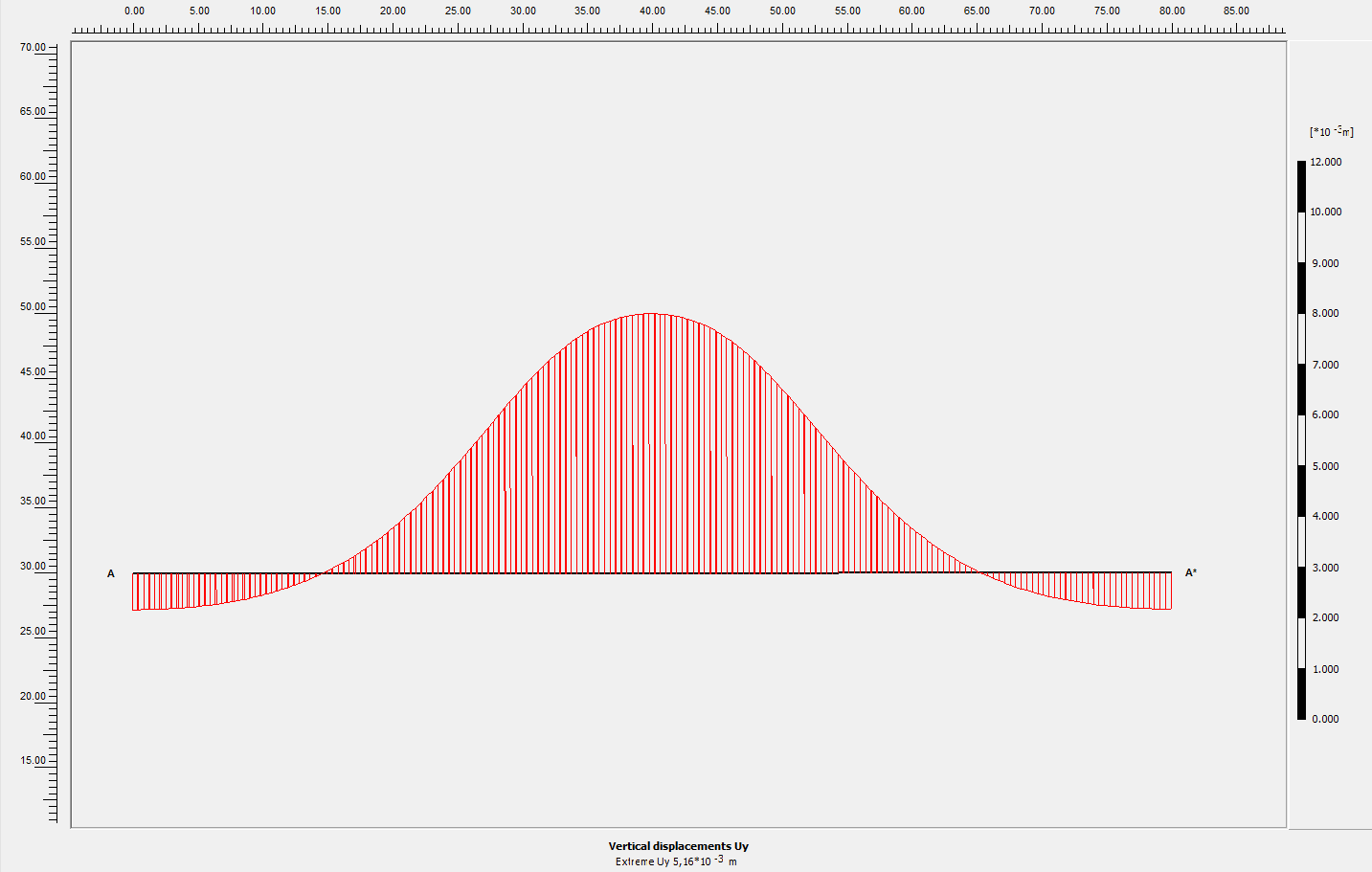Click 70.00 on the horizontal ruler
The width and height of the screenshot is (1372, 872).
[x=1042, y=11]
